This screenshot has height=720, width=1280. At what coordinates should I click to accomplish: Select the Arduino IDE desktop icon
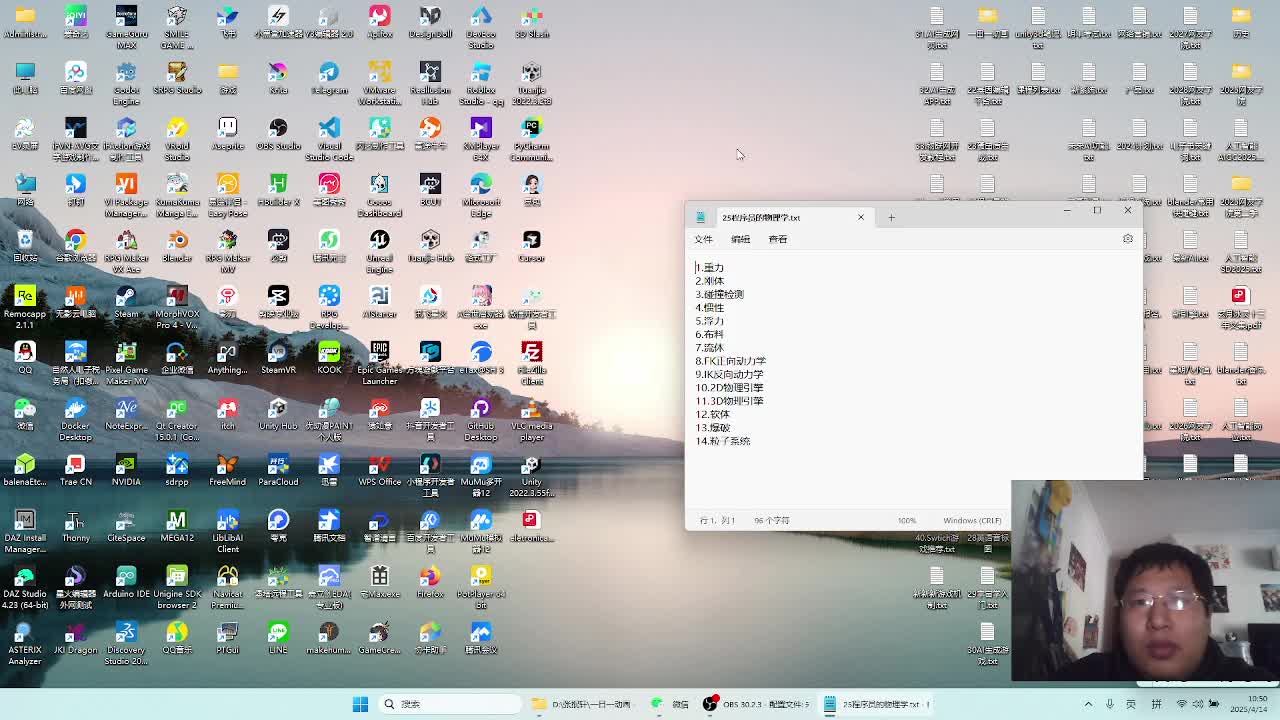(x=126, y=582)
